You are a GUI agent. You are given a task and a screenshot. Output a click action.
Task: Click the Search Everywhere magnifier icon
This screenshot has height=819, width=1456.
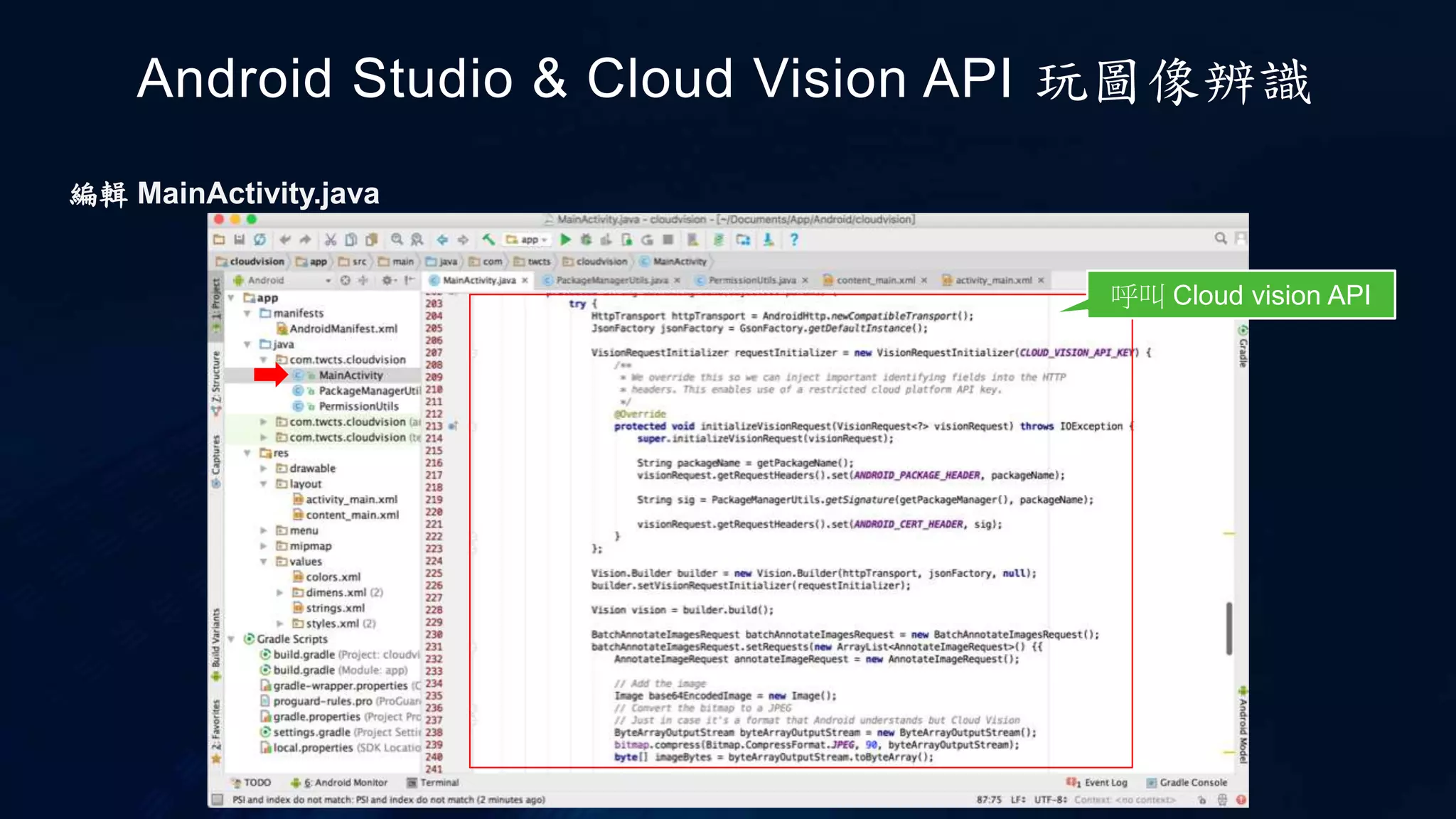coord(1221,238)
